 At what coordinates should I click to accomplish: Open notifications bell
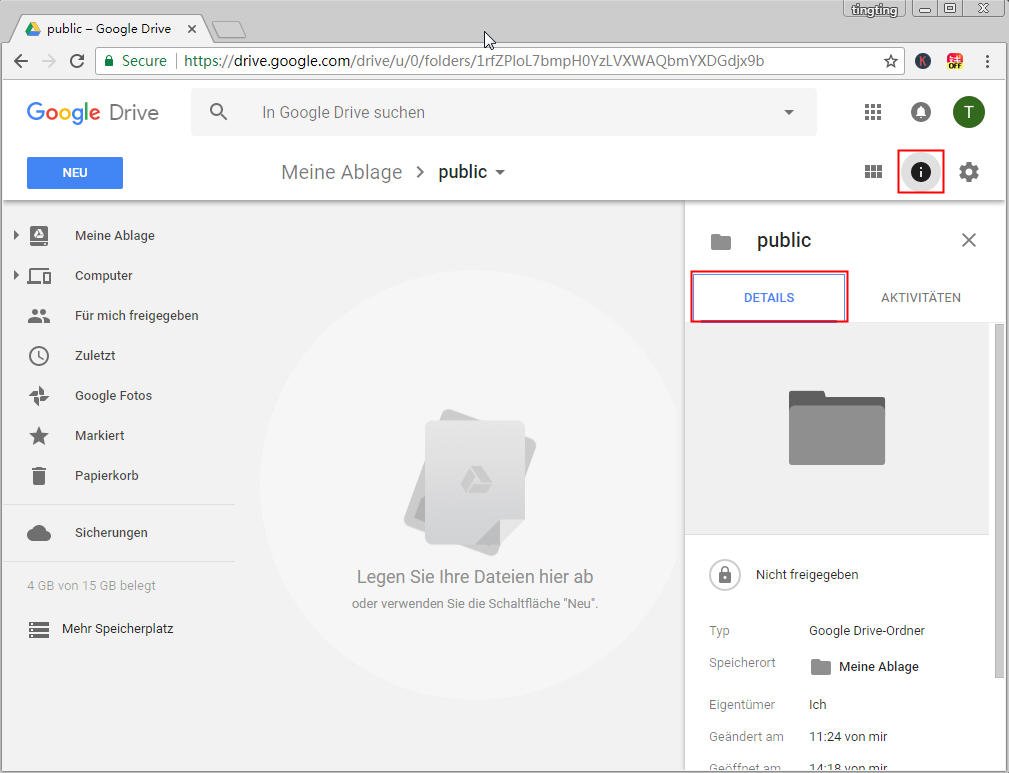[x=921, y=112]
